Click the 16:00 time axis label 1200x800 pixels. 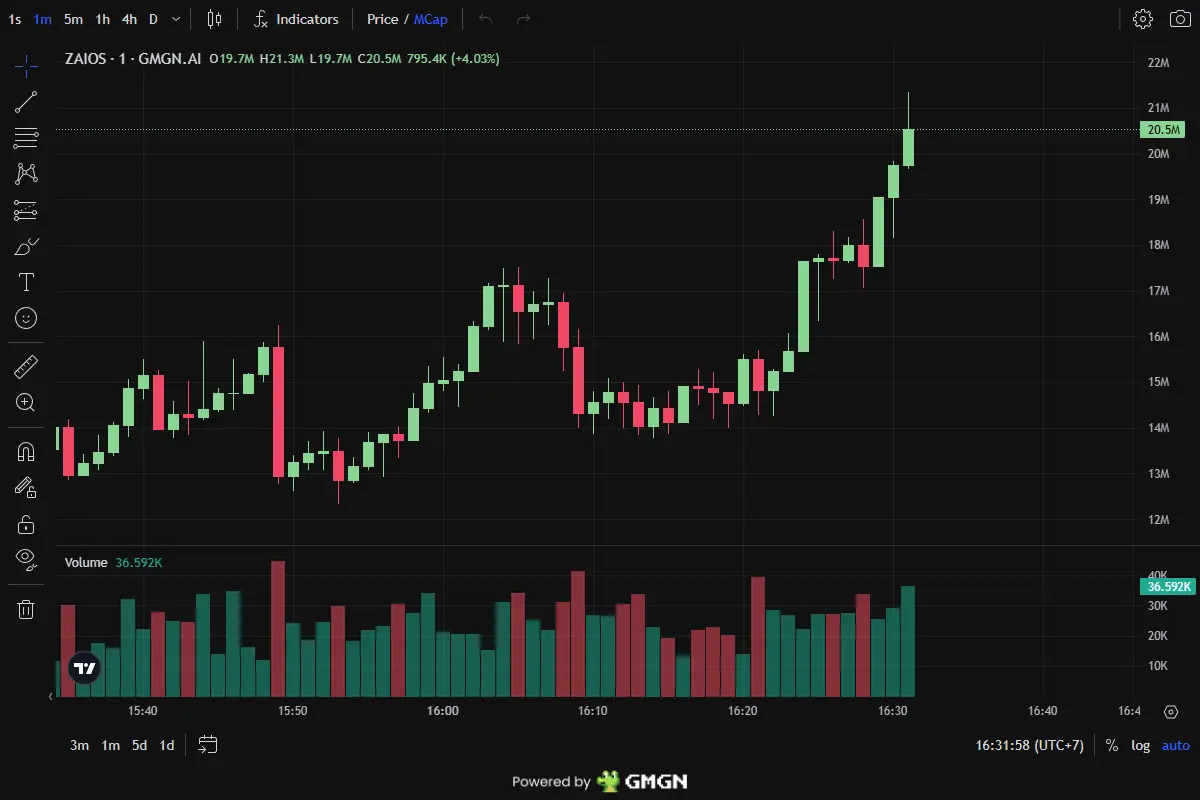point(443,711)
